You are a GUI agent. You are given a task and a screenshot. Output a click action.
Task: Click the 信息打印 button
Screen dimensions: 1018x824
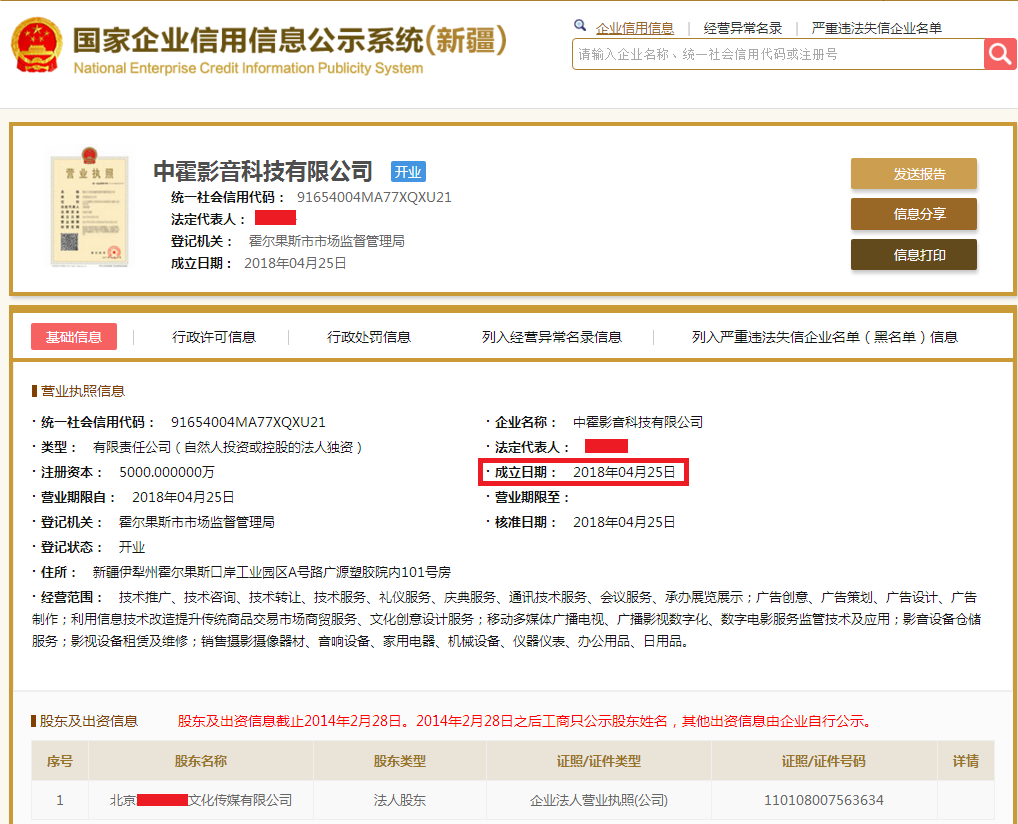pos(913,255)
